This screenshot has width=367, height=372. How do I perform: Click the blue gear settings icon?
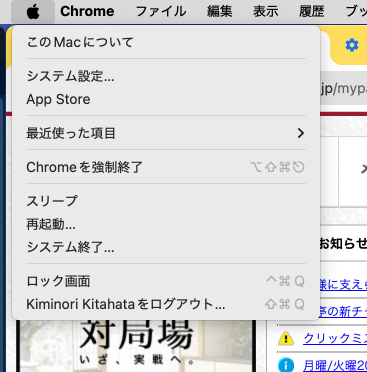click(352, 45)
